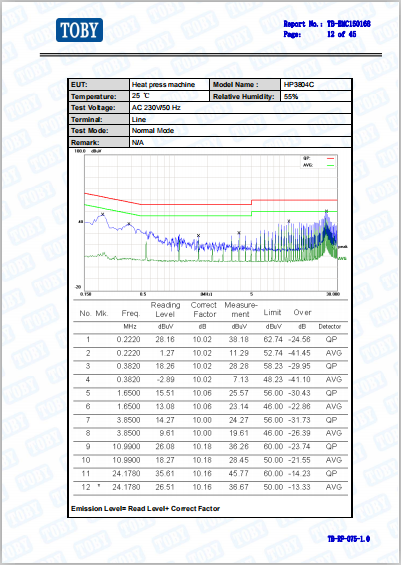Viewport: 401px width, 565px height.
Task: Click the 0.150 label on the chart axis
Action: [x=86, y=294]
